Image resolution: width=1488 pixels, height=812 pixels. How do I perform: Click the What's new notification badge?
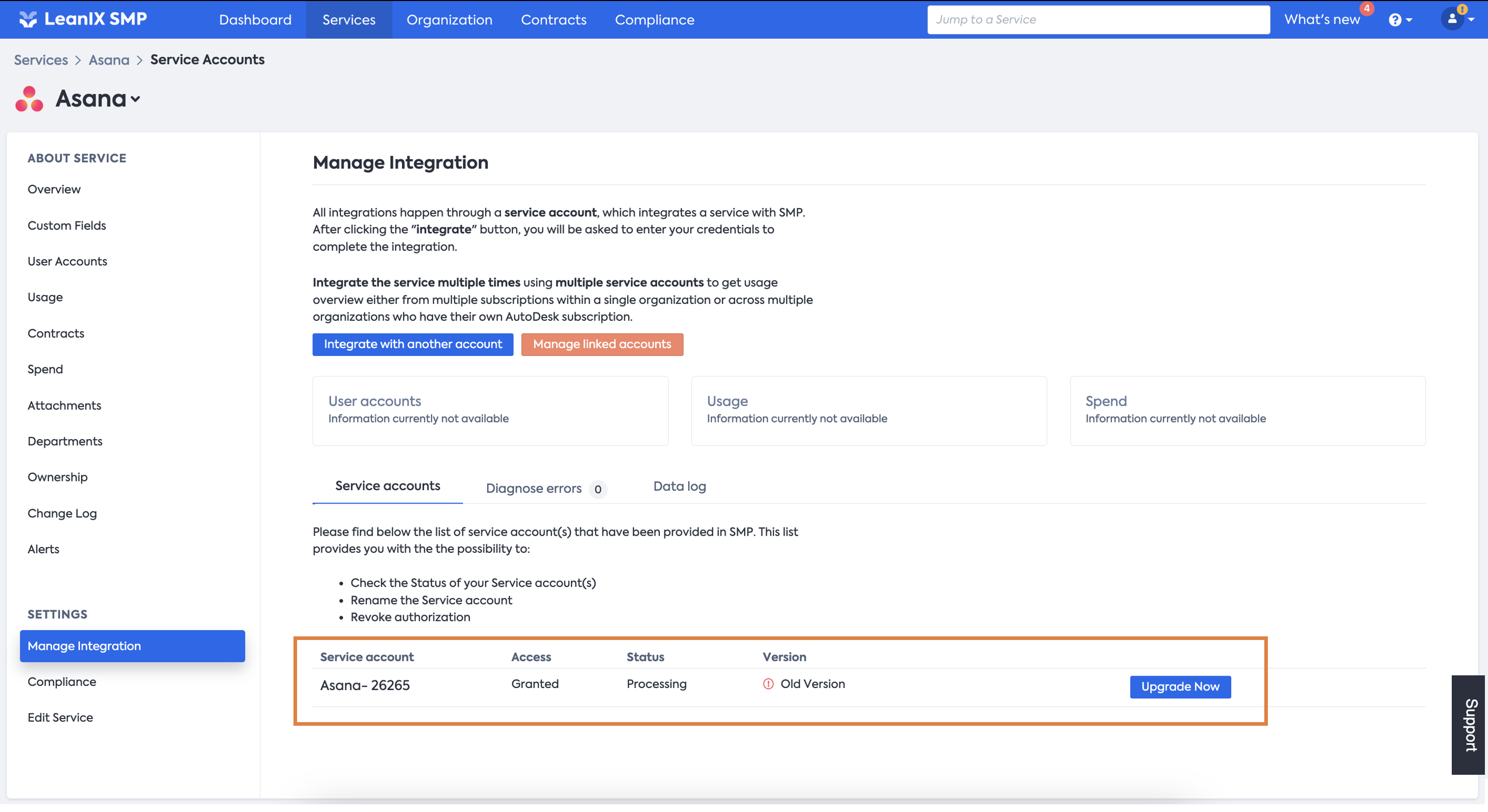pyautogui.click(x=1366, y=9)
